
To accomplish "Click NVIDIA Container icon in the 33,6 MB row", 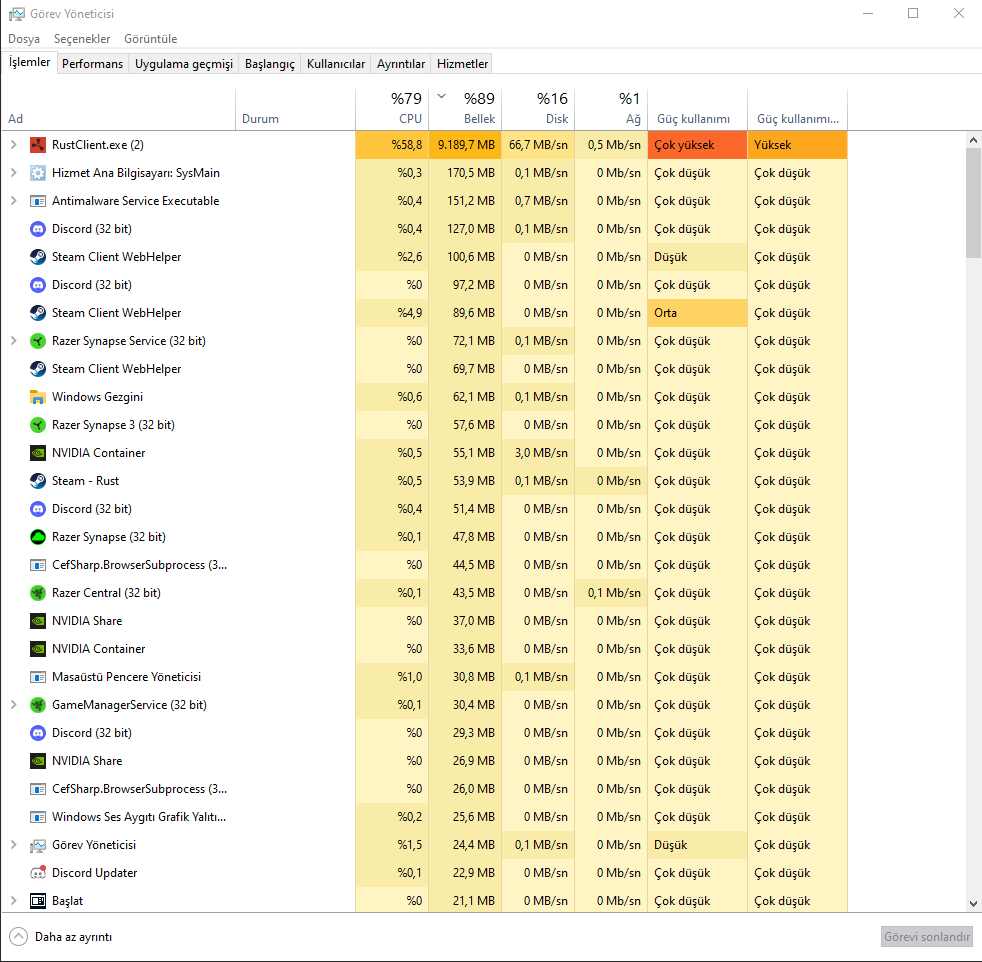I will [38, 649].
